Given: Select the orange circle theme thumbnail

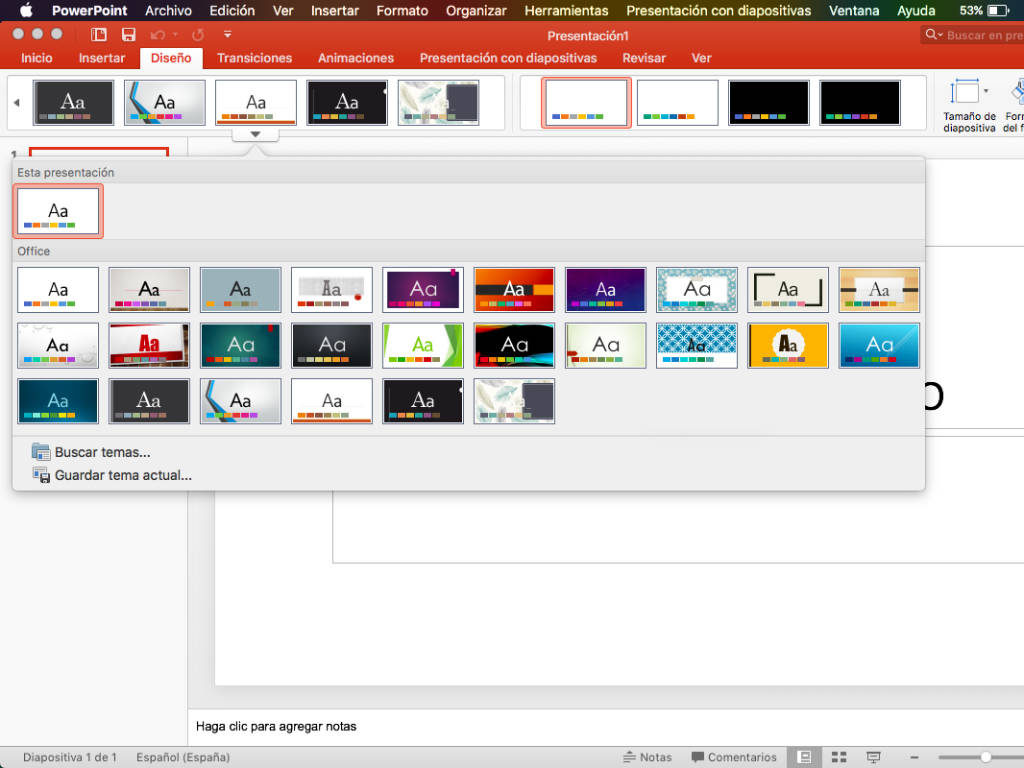Looking at the screenshot, I should pos(788,345).
